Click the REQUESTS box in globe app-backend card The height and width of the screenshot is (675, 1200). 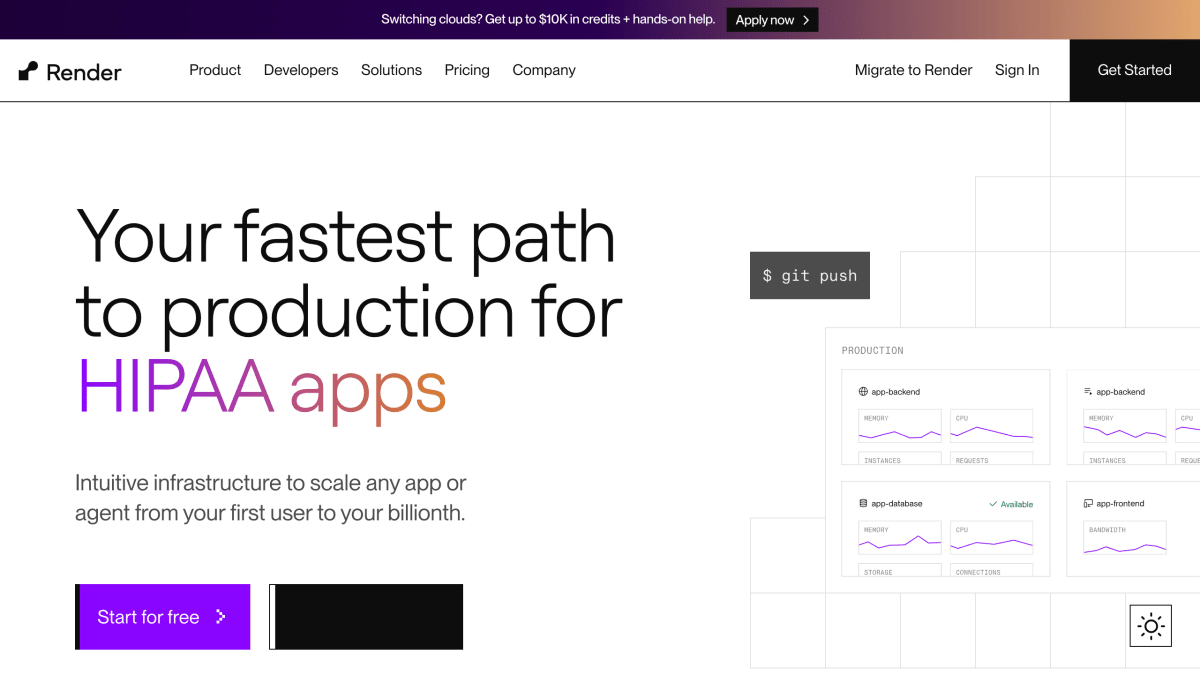(992, 458)
